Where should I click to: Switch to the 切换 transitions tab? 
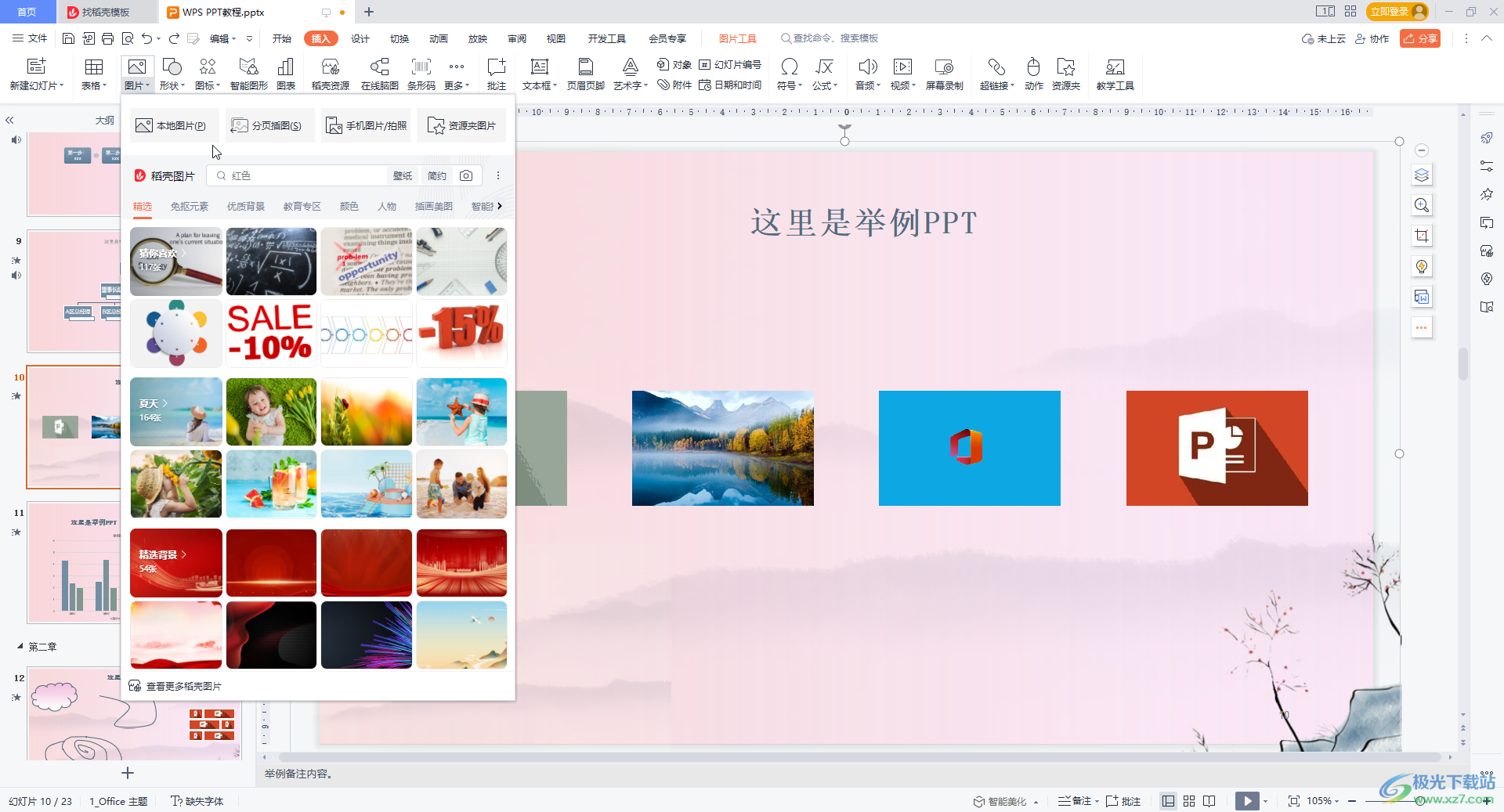(x=399, y=38)
